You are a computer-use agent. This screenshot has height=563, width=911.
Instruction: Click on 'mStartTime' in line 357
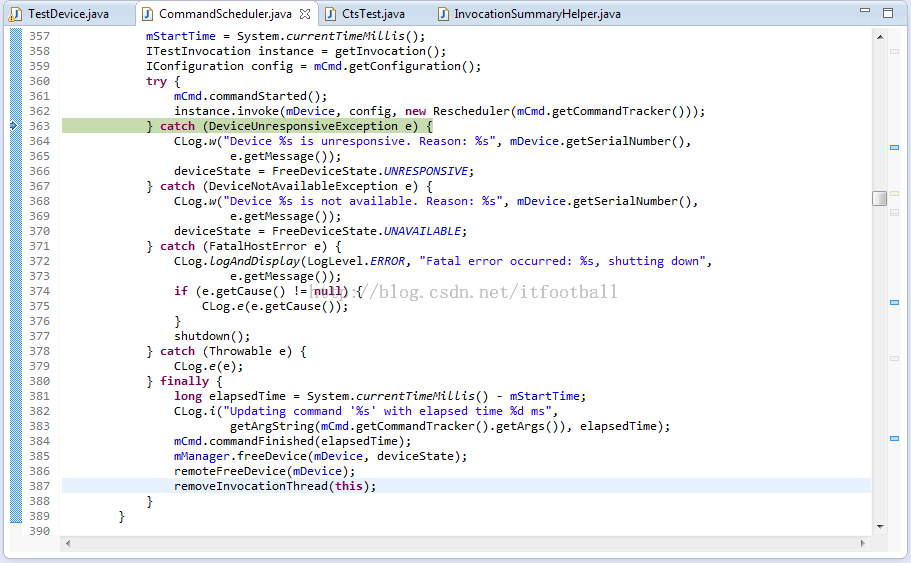point(181,36)
